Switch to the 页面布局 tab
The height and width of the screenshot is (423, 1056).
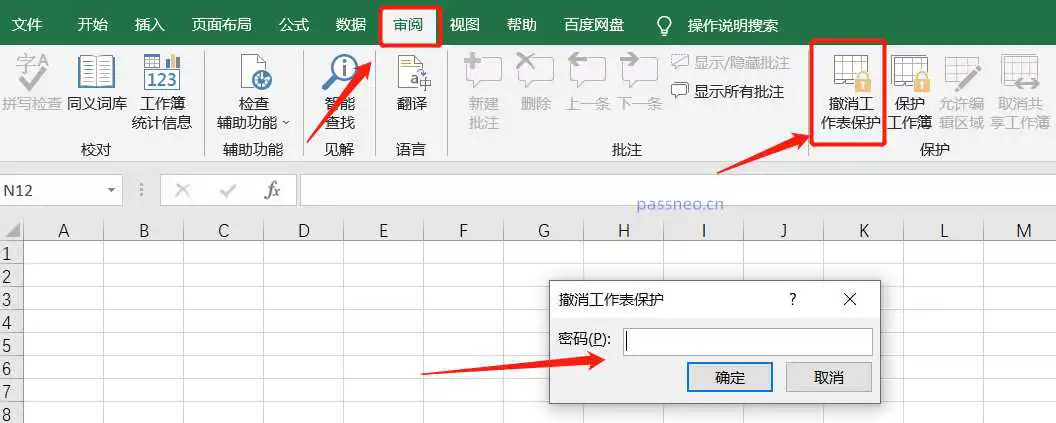click(222, 25)
